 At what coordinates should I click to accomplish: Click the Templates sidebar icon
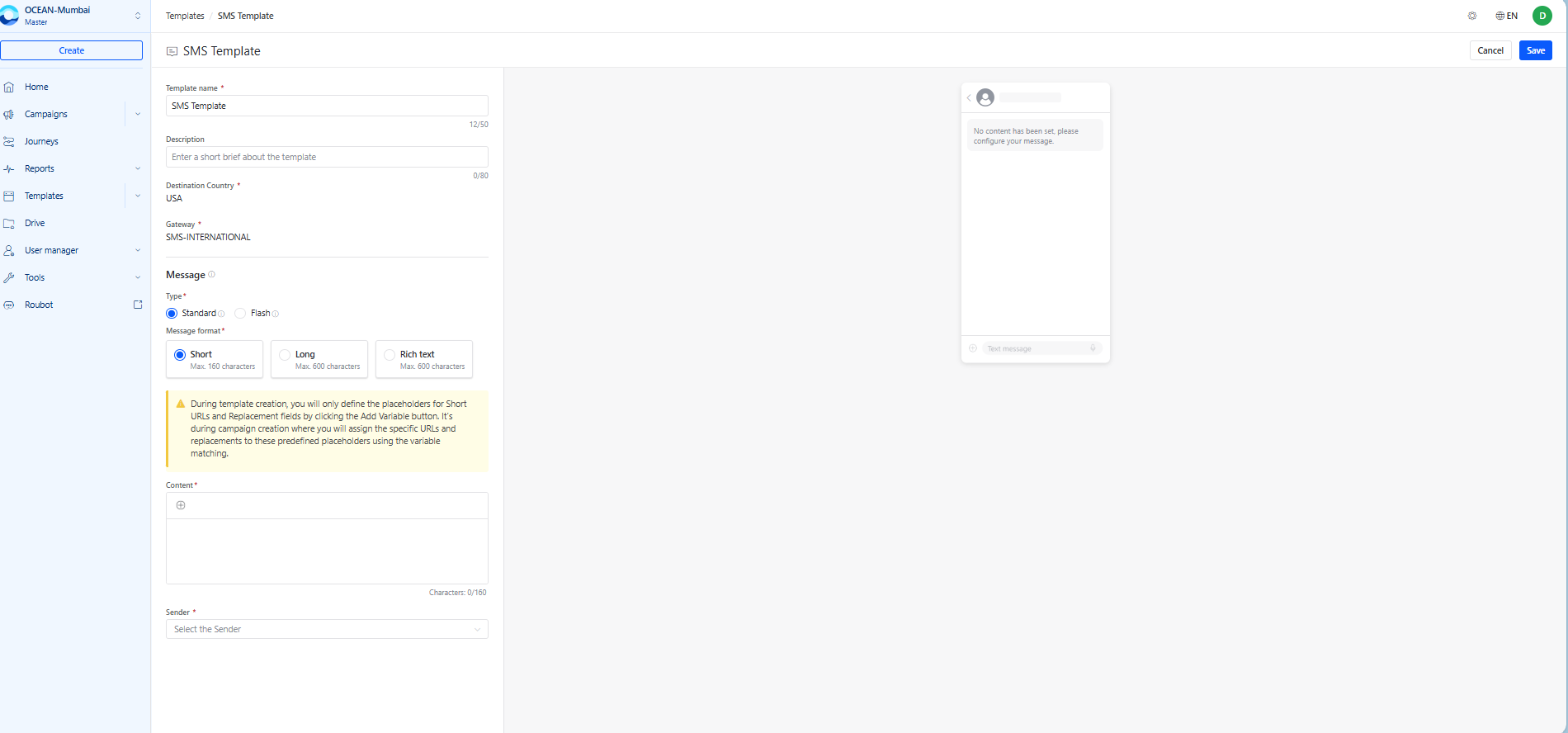point(9,196)
